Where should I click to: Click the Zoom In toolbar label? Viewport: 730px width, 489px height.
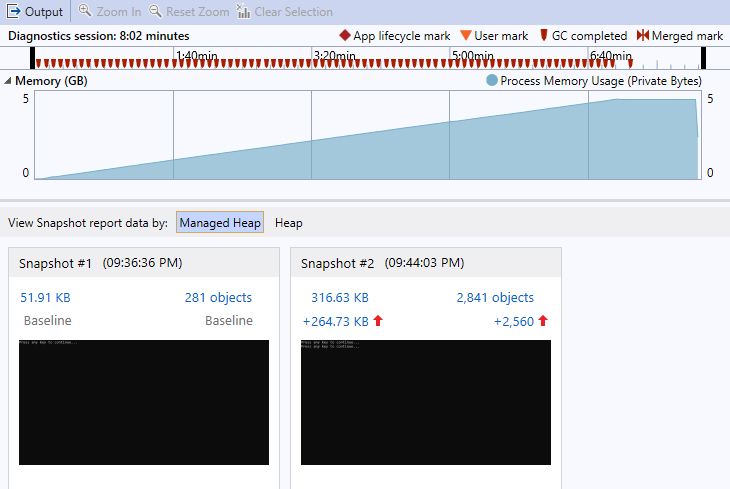pyautogui.click(x=119, y=12)
